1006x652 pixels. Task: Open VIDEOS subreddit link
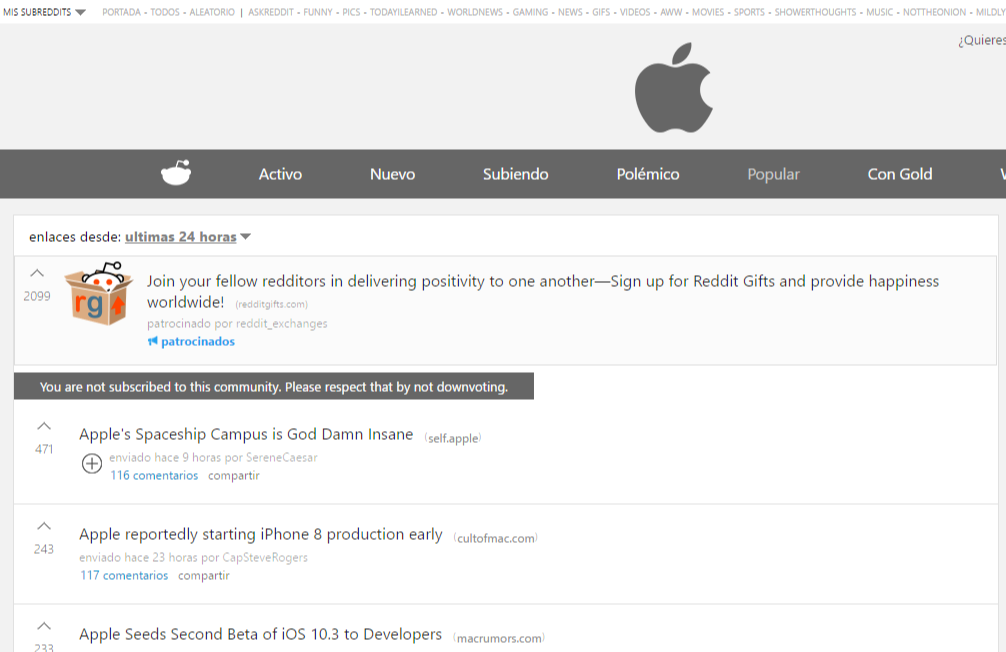click(x=635, y=12)
